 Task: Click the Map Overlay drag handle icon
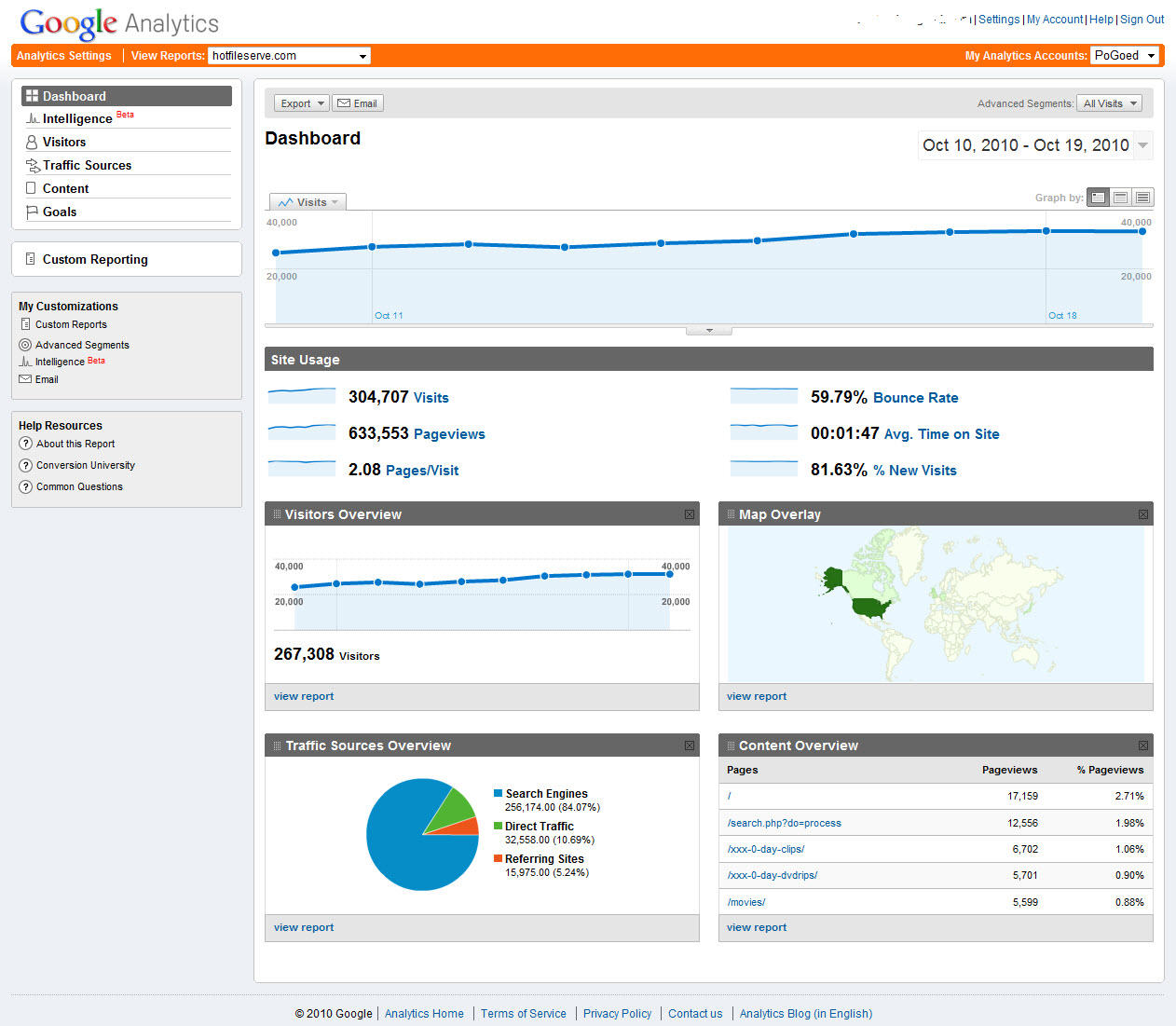pos(731,514)
